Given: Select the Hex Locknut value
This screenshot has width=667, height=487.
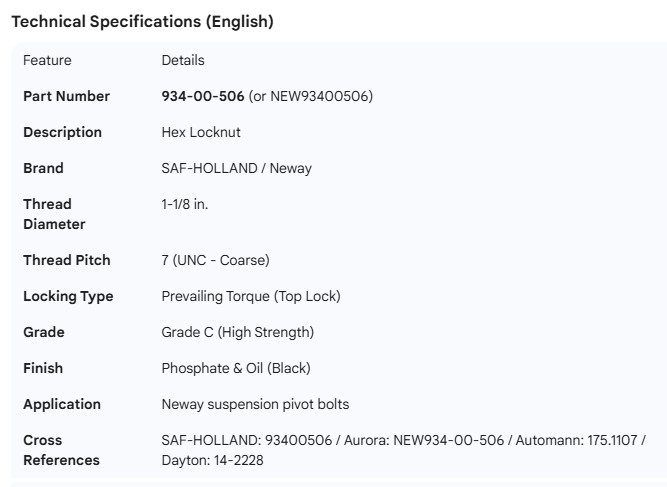Looking at the screenshot, I should [201, 132].
